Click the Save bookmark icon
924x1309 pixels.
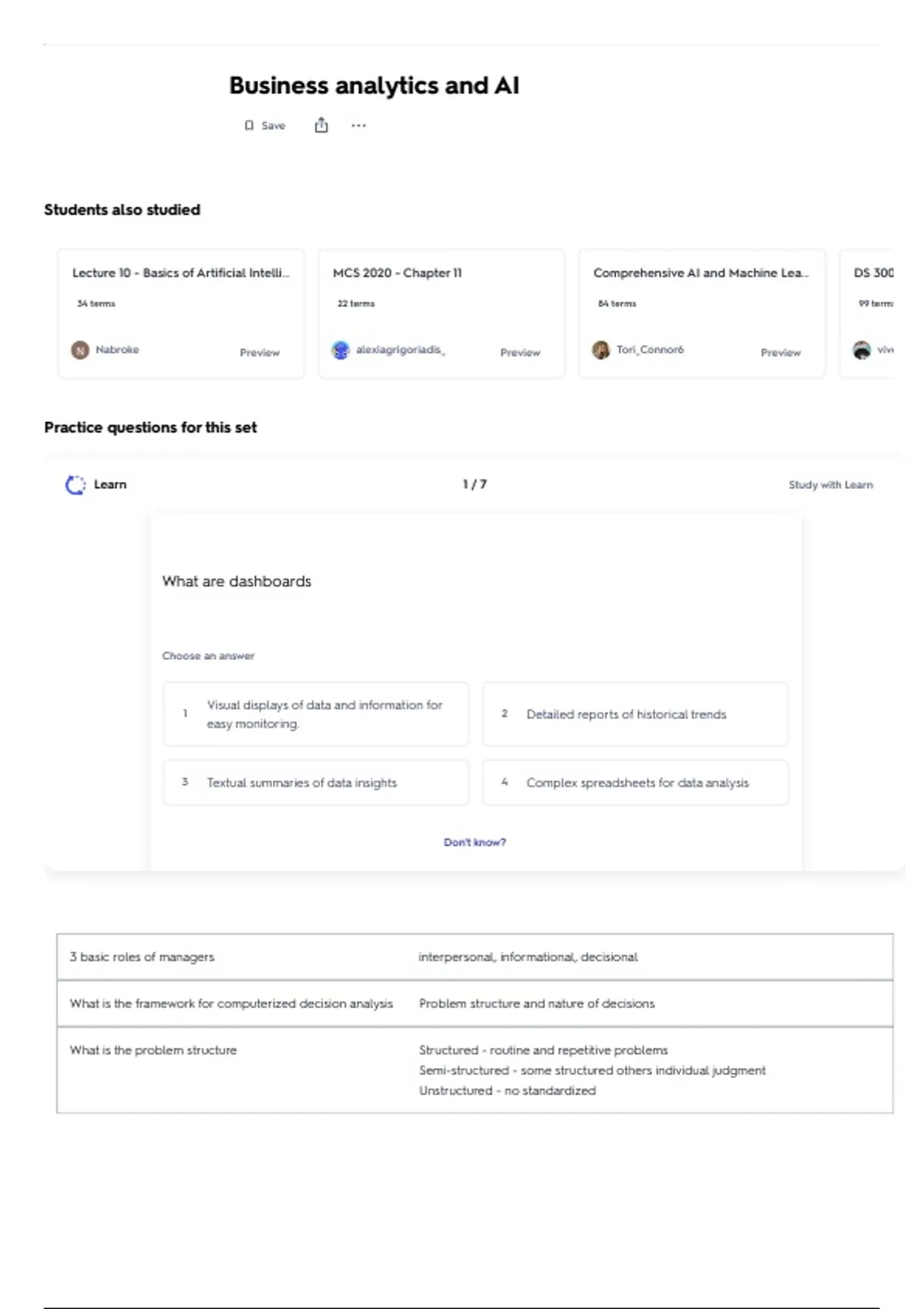tap(249, 126)
